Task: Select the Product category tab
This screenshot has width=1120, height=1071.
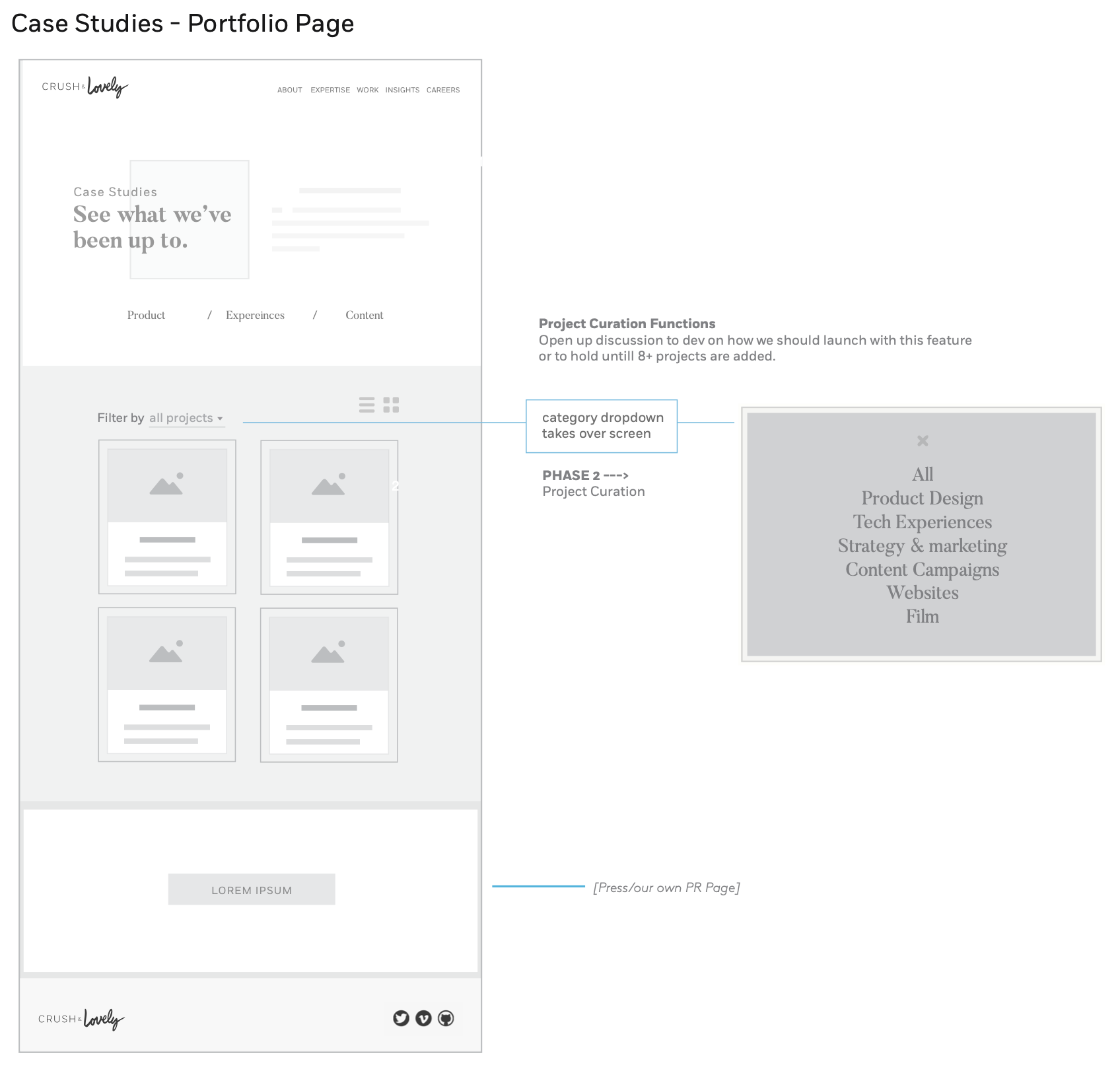Action: coord(146,315)
